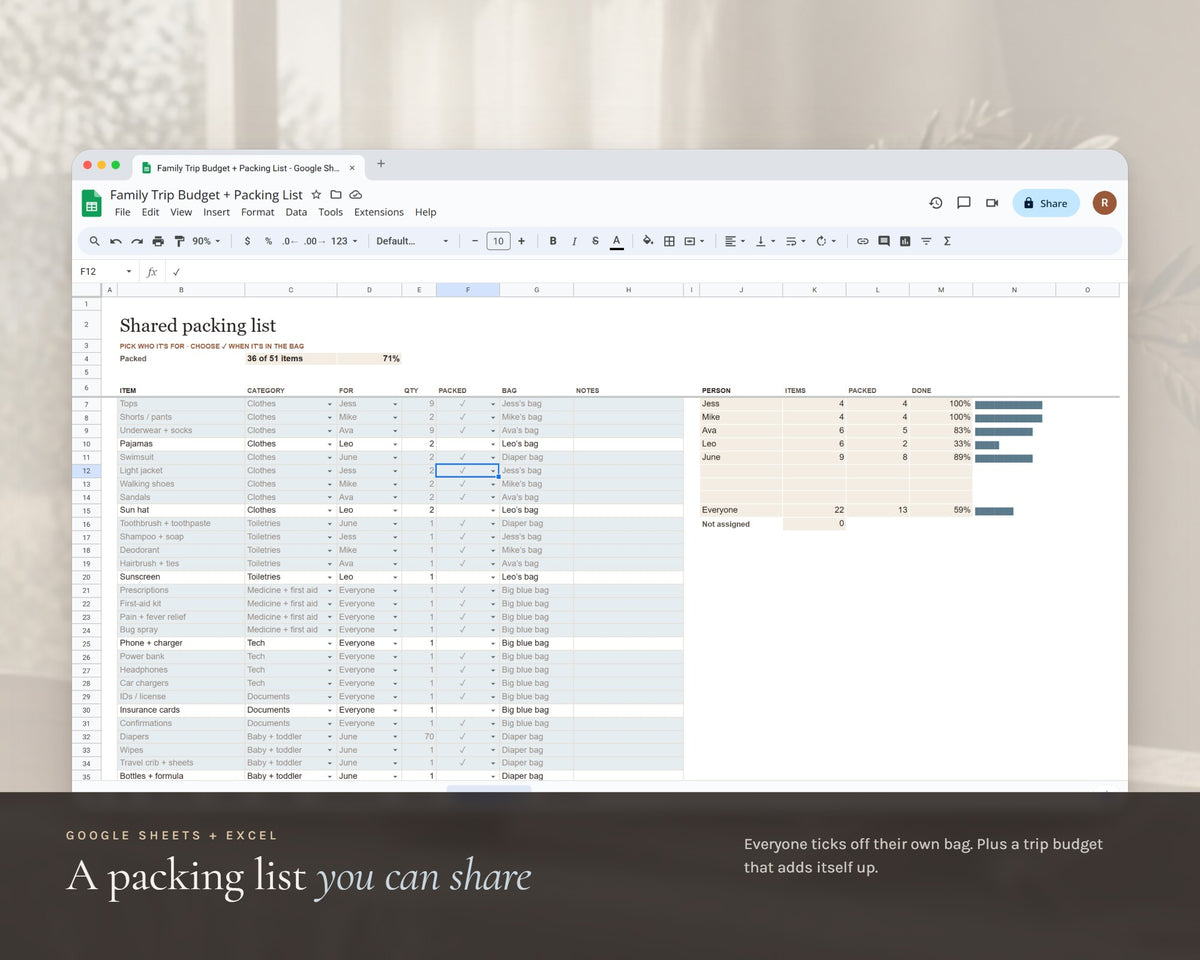Open the search menus magnifier tool
1200x960 pixels.
tap(94, 241)
